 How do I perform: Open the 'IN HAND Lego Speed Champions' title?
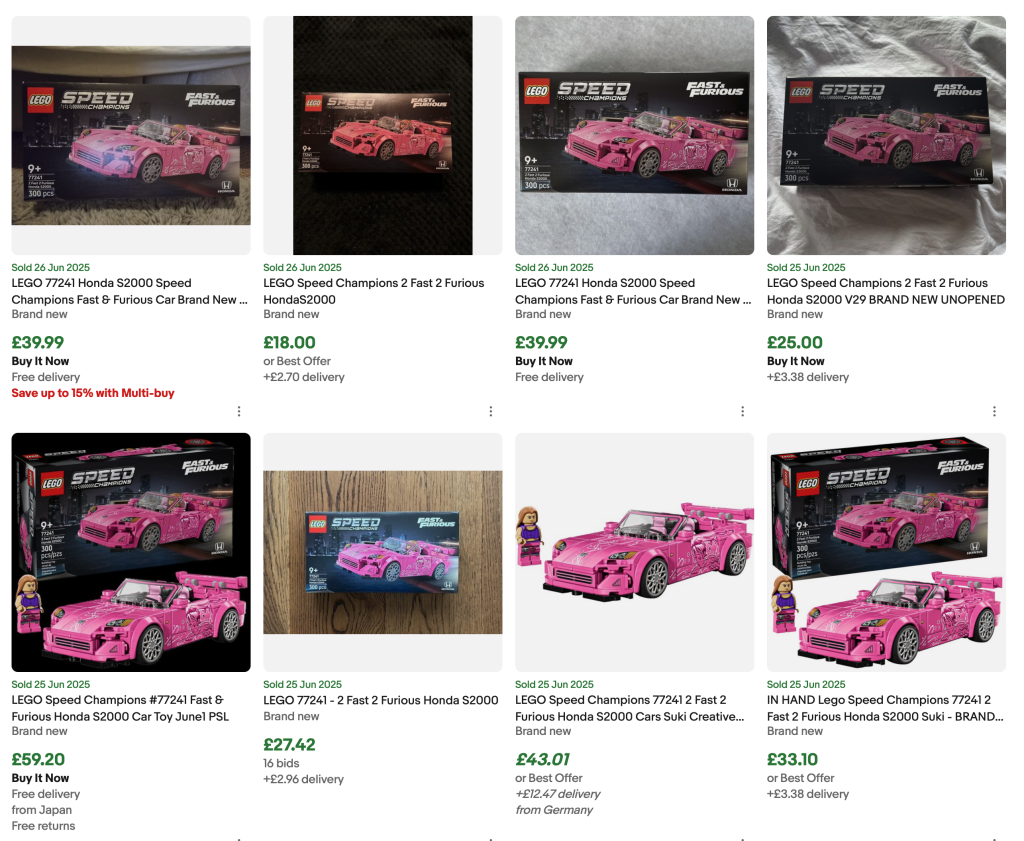click(x=885, y=708)
